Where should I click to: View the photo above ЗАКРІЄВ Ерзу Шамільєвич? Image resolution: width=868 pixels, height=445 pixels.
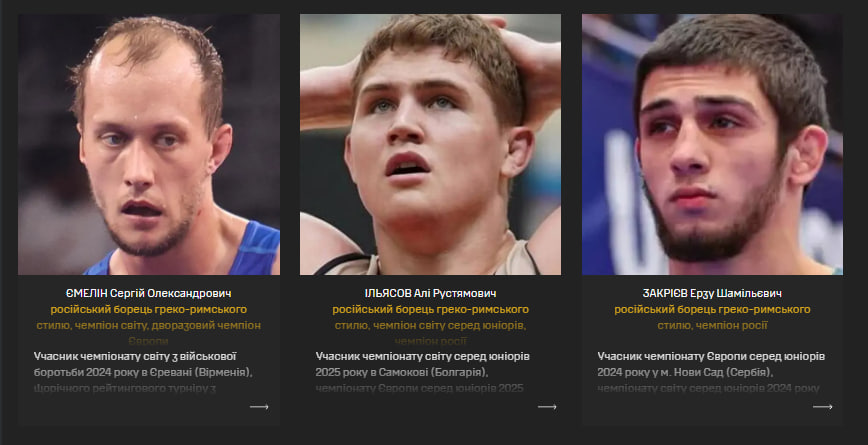(712, 144)
